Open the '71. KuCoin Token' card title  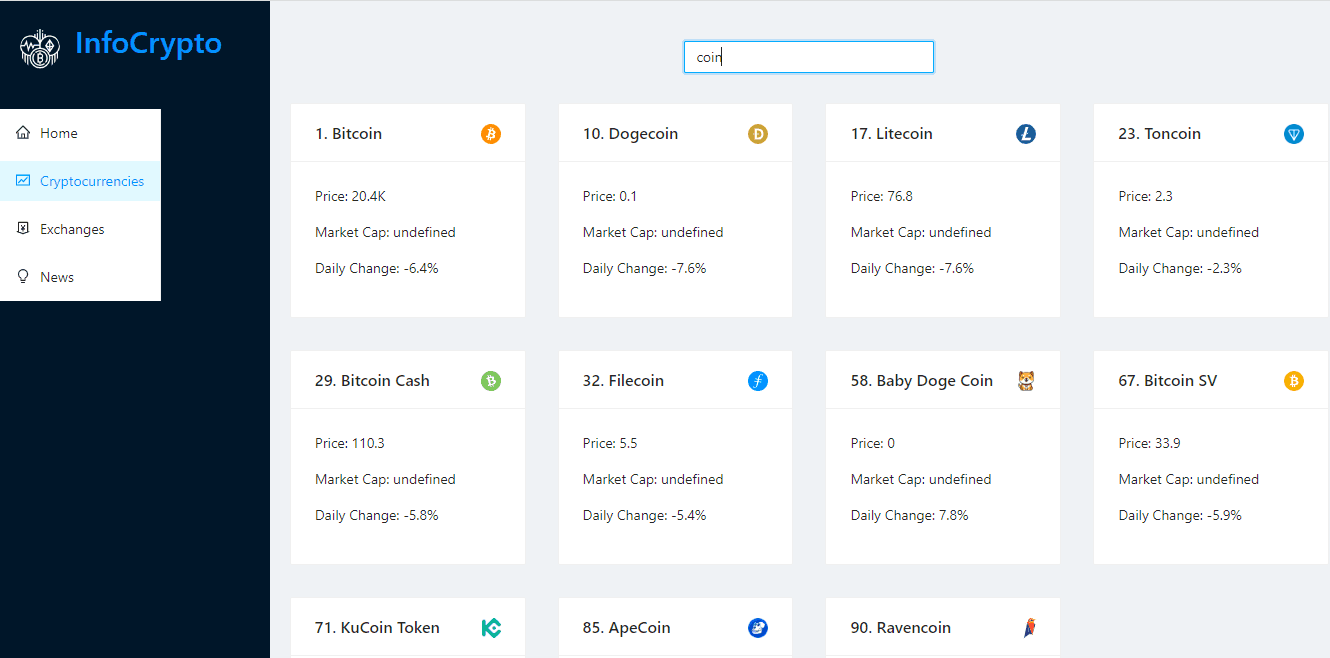(x=377, y=628)
